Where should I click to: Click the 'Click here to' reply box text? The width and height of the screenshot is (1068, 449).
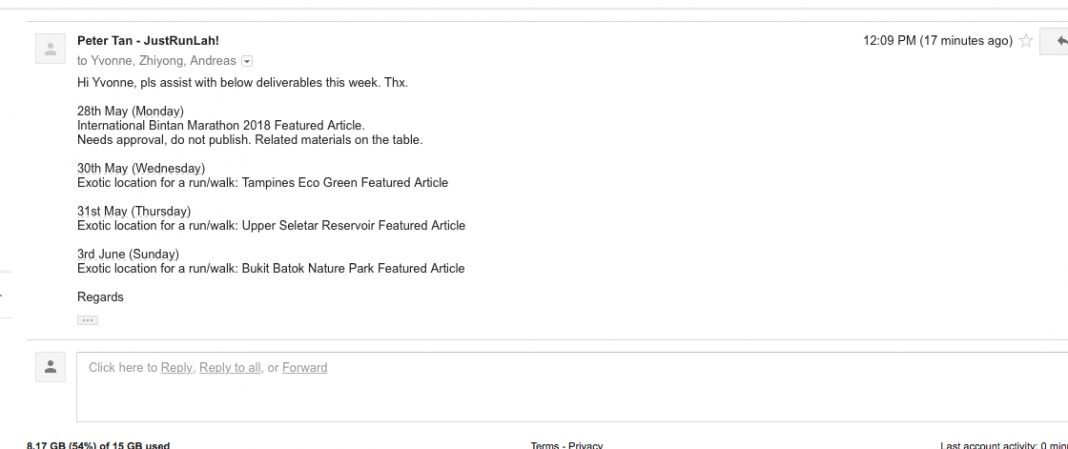pyautogui.click(x=123, y=368)
